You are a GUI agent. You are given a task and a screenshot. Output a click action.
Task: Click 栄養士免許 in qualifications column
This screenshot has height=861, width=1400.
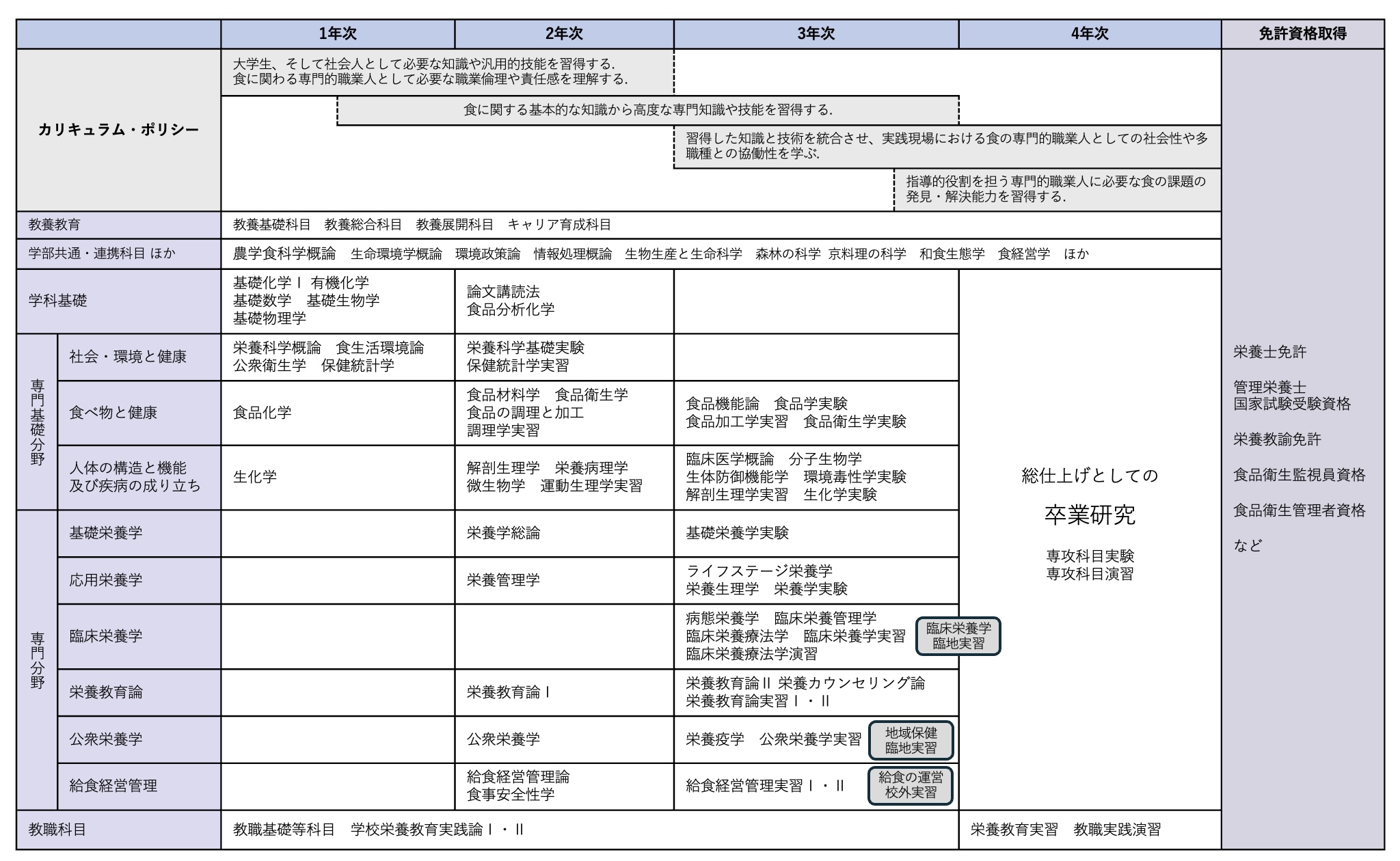1269,352
